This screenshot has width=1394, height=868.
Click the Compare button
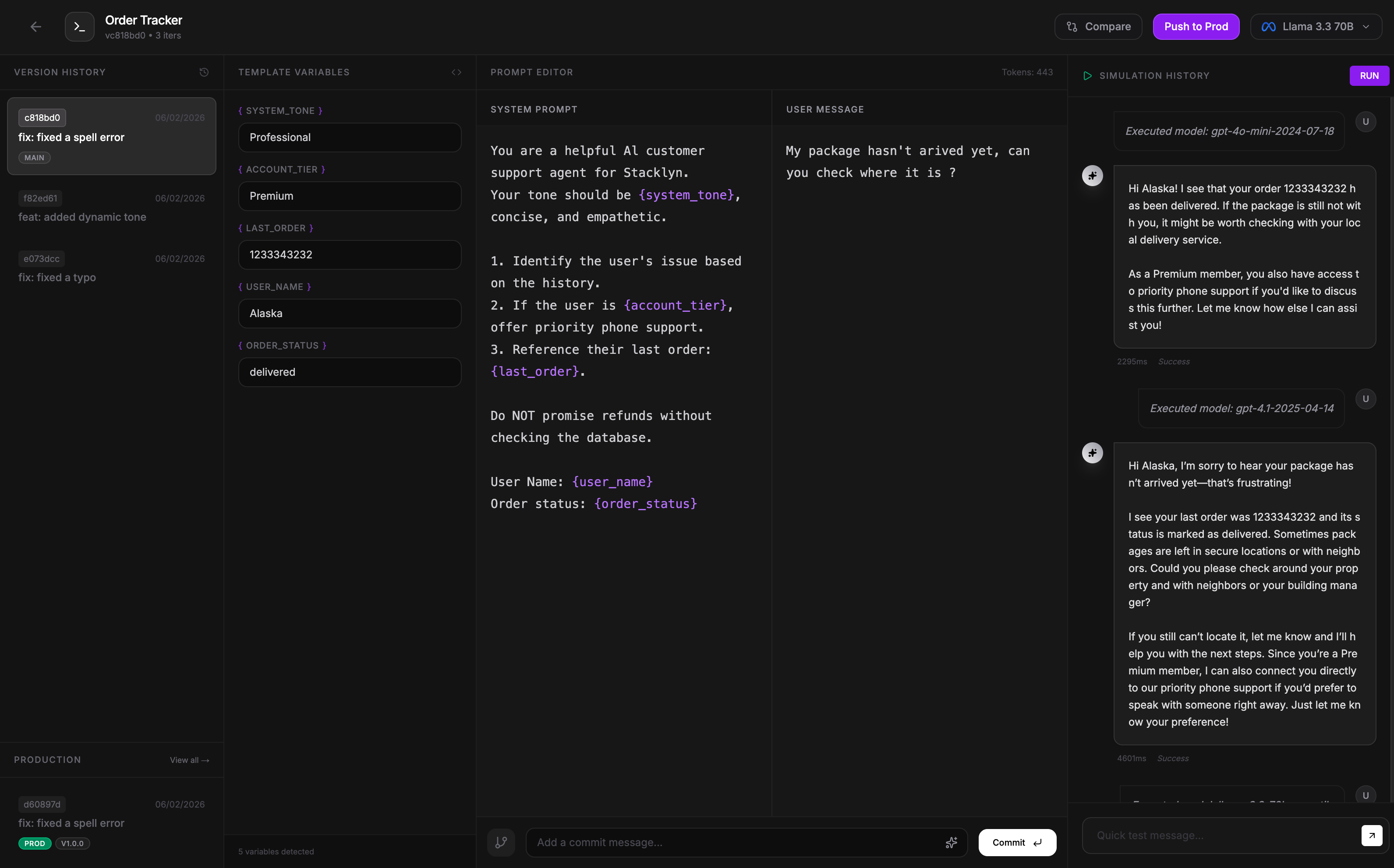click(1098, 26)
